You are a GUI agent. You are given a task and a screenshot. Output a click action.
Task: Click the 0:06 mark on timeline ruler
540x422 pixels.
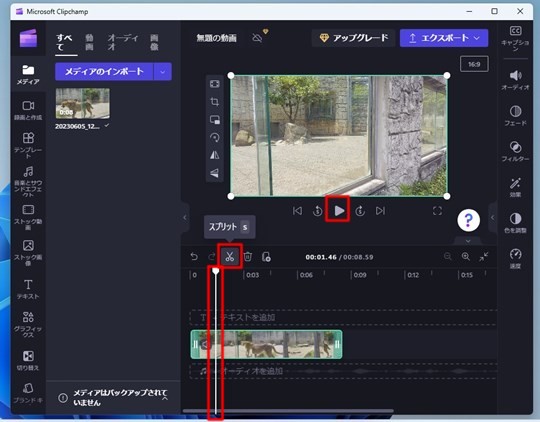[306, 275]
